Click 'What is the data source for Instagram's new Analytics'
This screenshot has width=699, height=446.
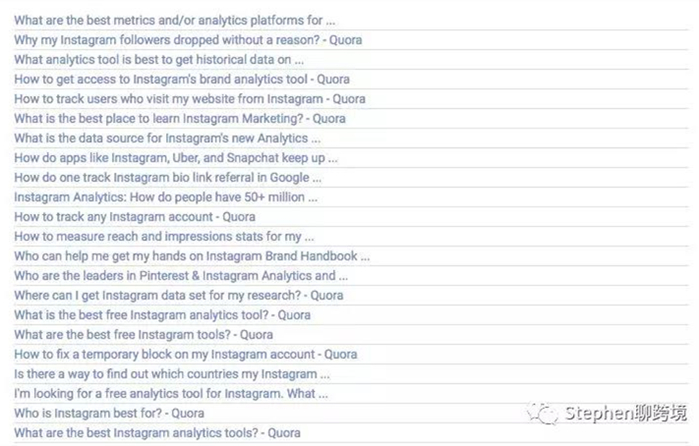(167, 138)
